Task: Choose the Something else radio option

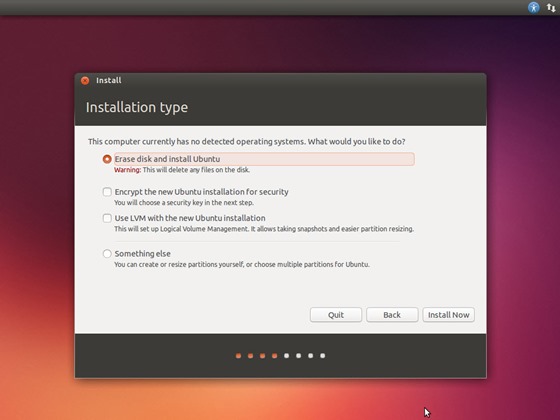Action: [x=107, y=254]
